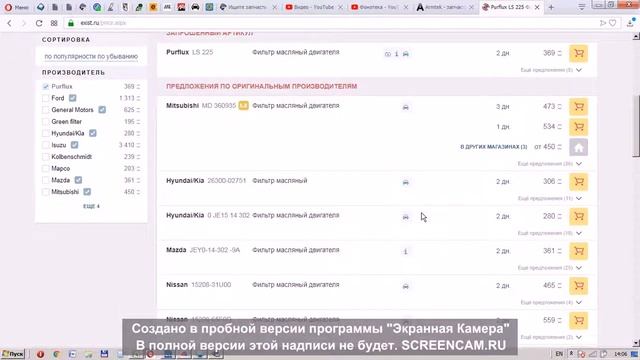Image resolution: width=640 pixels, height=360 pixels.
Task: Click car applicability icon in Mitsubishi row
Action: tap(405, 107)
